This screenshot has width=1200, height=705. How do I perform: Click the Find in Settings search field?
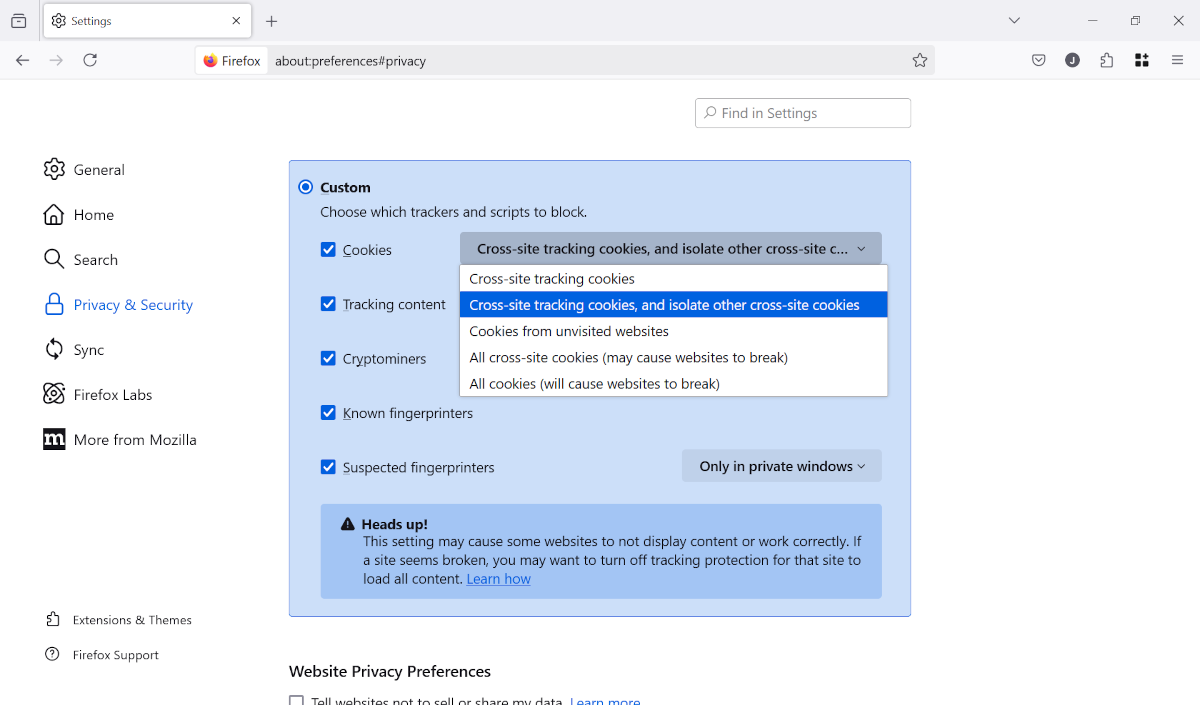[x=802, y=113]
